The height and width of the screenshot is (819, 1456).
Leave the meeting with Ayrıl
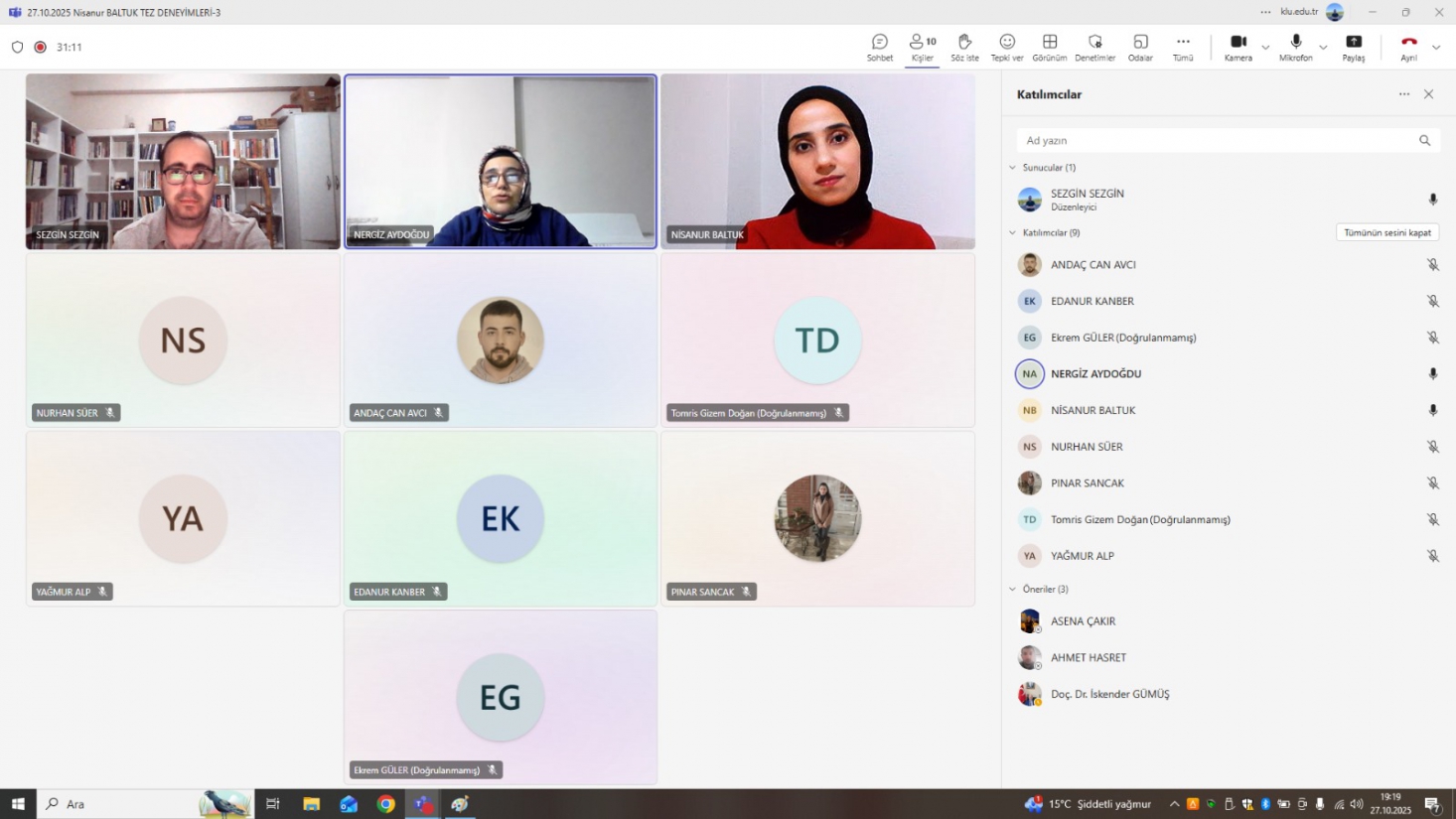pos(1408,47)
